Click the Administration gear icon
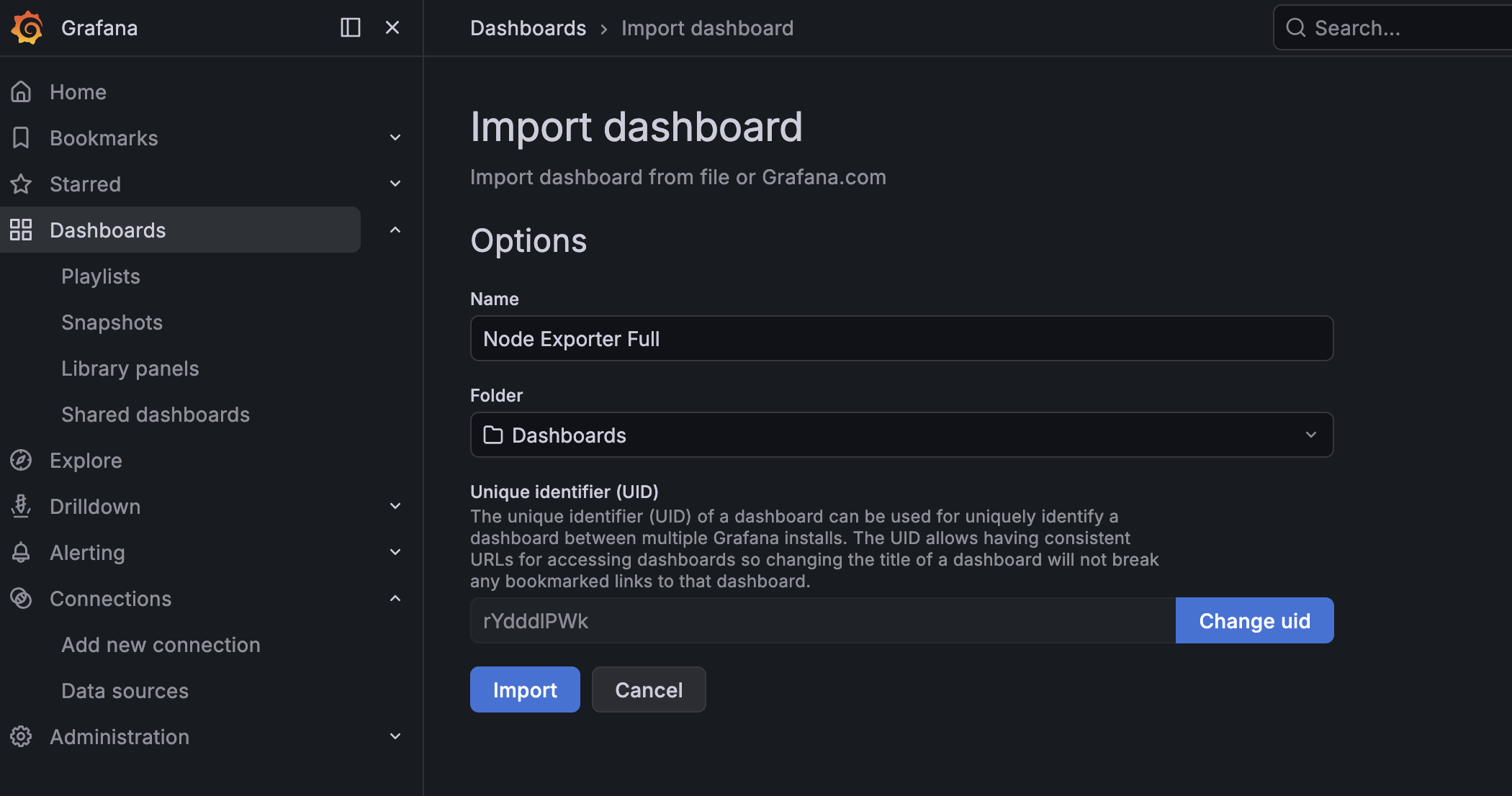The width and height of the screenshot is (1512, 796). (x=21, y=737)
